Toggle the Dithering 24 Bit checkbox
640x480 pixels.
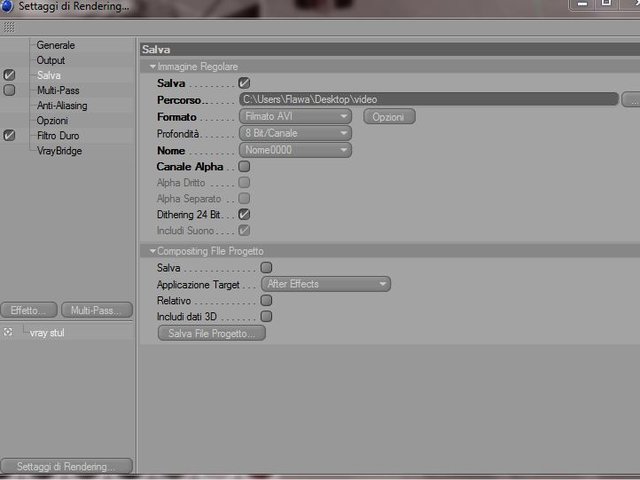[x=244, y=214]
